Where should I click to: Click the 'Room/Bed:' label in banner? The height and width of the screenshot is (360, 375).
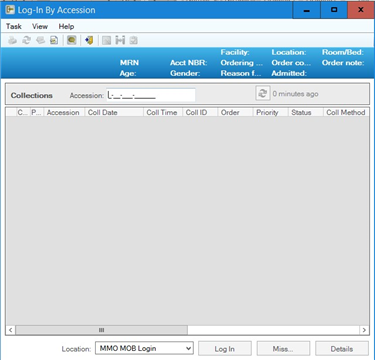343,52
